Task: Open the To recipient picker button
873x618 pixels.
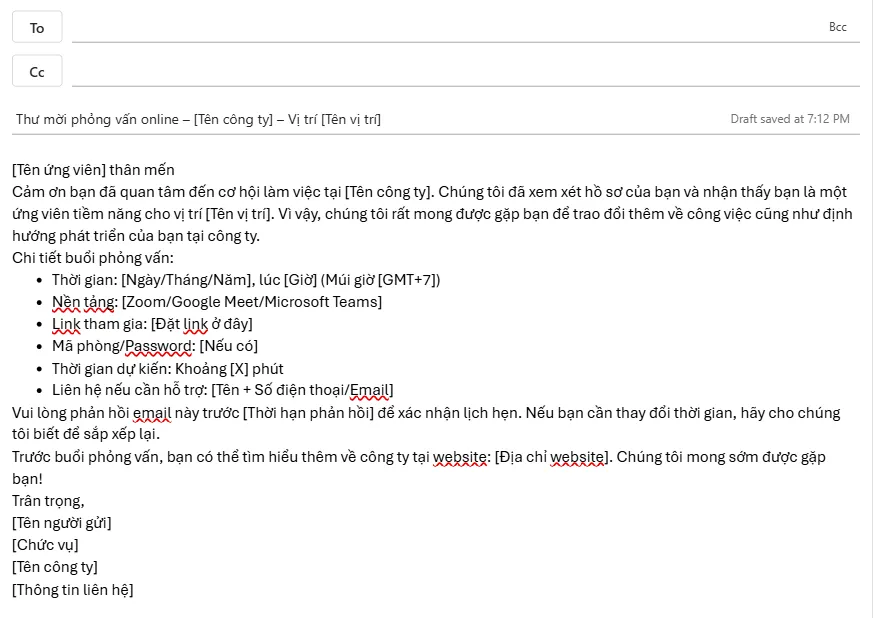Action: (37, 27)
